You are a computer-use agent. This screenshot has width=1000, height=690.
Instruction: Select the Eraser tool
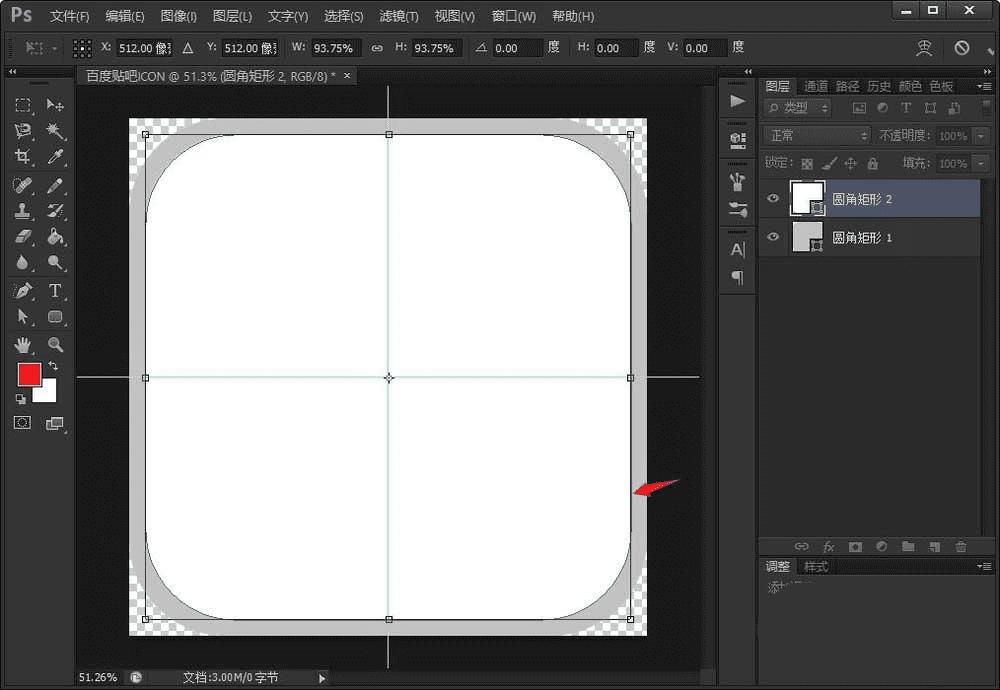pyautogui.click(x=23, y=237)
